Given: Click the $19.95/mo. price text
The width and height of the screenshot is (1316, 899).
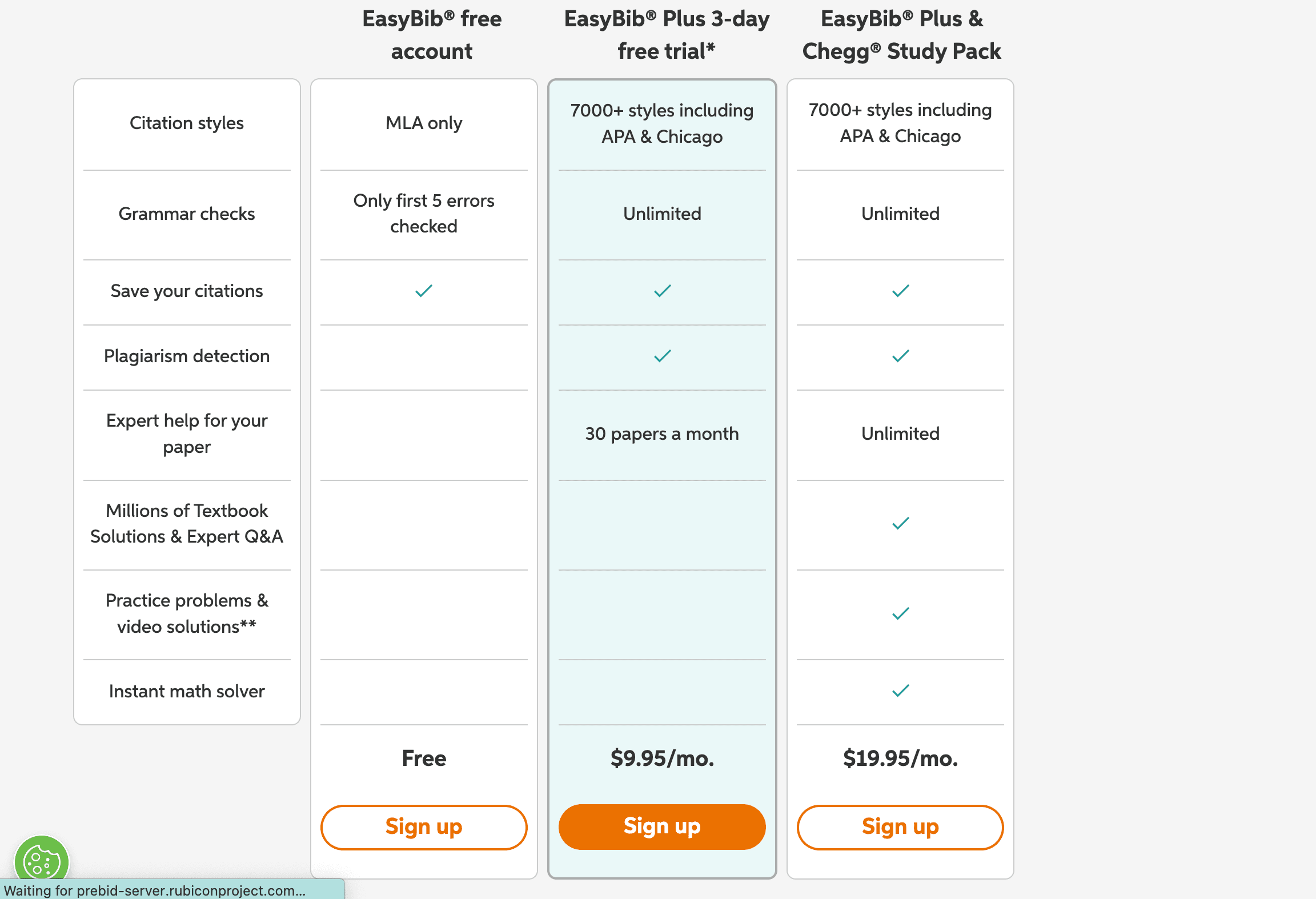Looking at the screenshot, I should pos(900,758).
